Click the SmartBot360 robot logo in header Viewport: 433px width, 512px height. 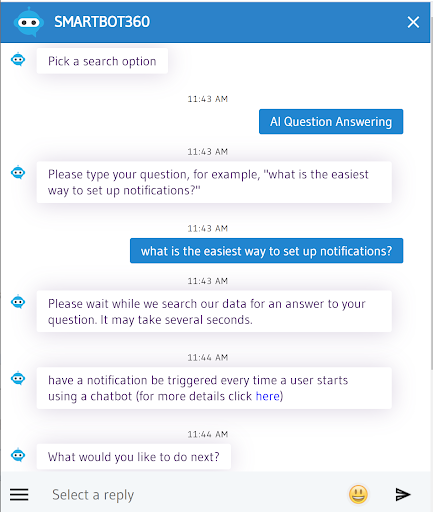(29, 22)
